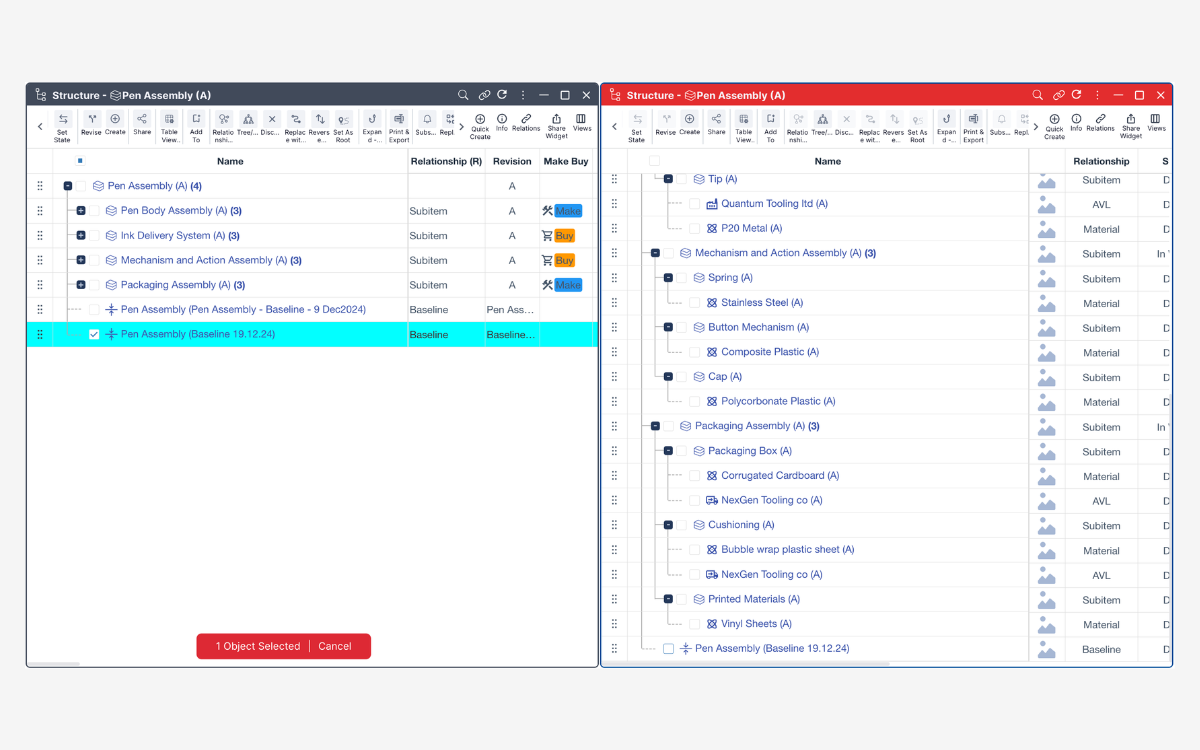Collapse Packaging Assembly (A) in right panel
1200x750 pixels.
pyautogui.click(x=655, y=426)
